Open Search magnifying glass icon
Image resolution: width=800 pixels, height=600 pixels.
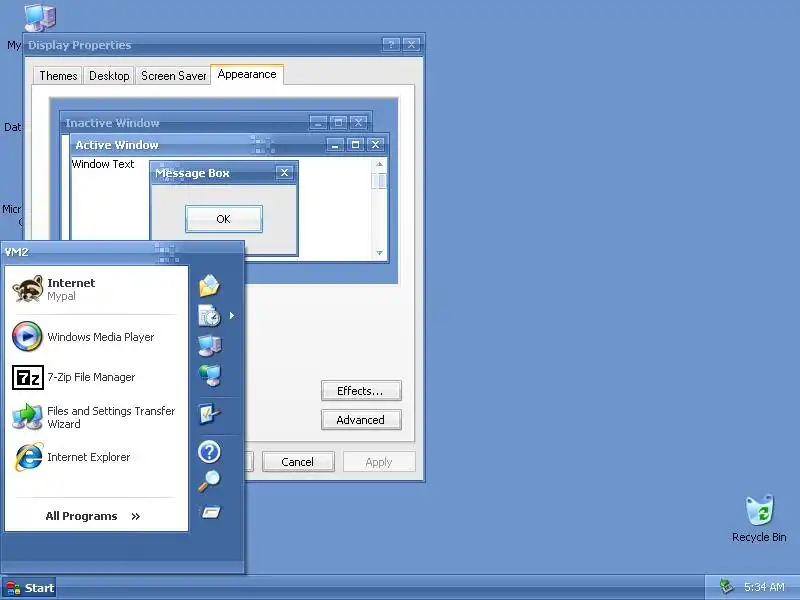click(209, 481)
